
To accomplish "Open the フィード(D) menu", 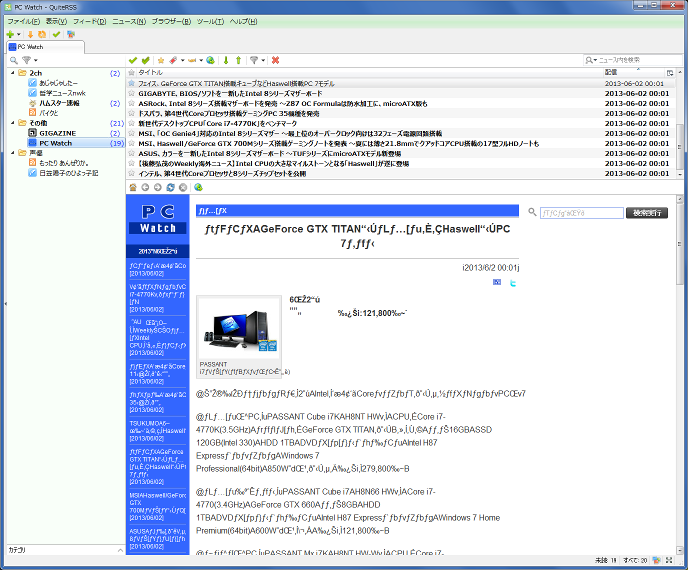I will [x=90, y=21].
